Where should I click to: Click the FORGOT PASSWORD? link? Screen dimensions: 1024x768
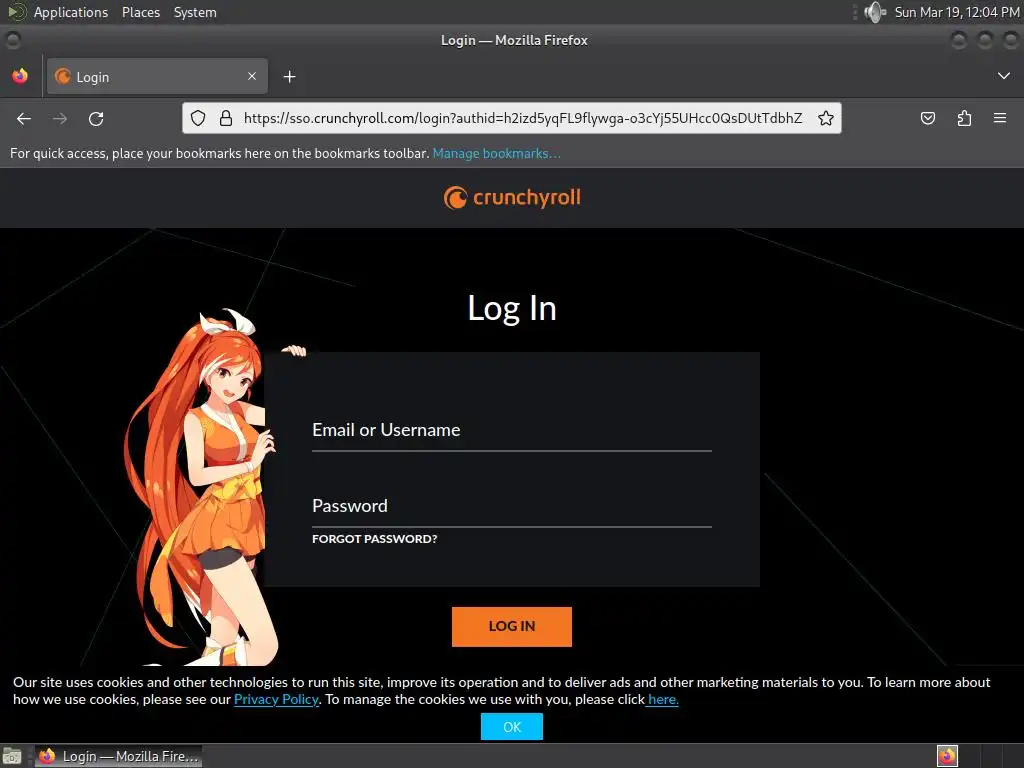pos(375,539)
